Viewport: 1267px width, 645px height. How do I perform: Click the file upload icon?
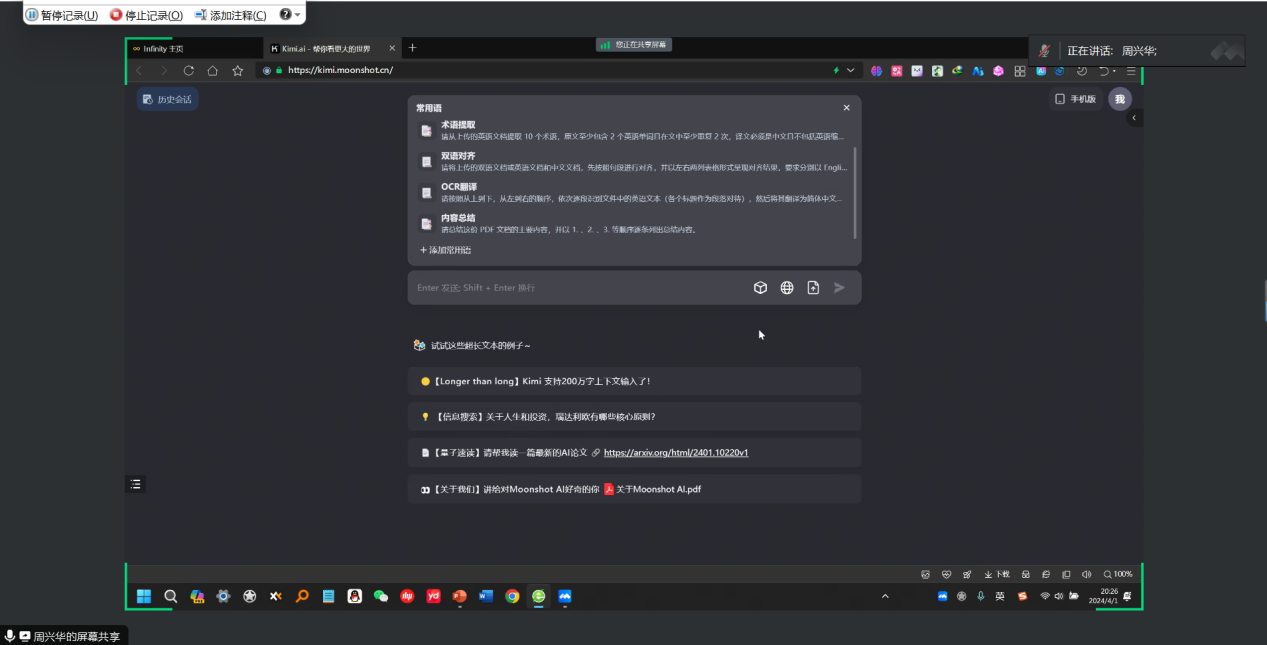coord(813,288)
